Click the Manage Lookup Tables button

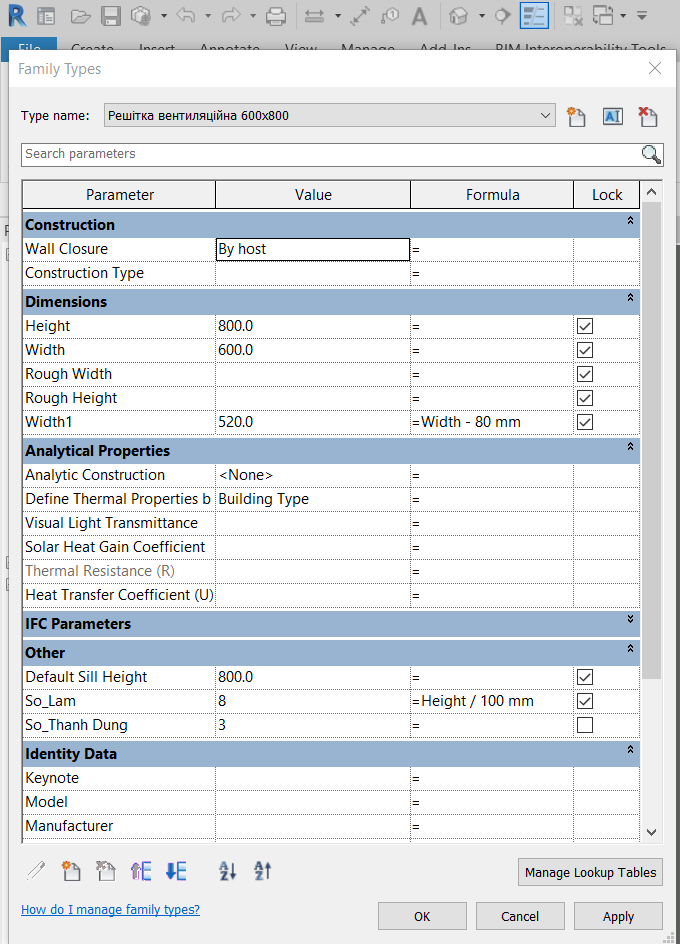[x=590, y=873]
